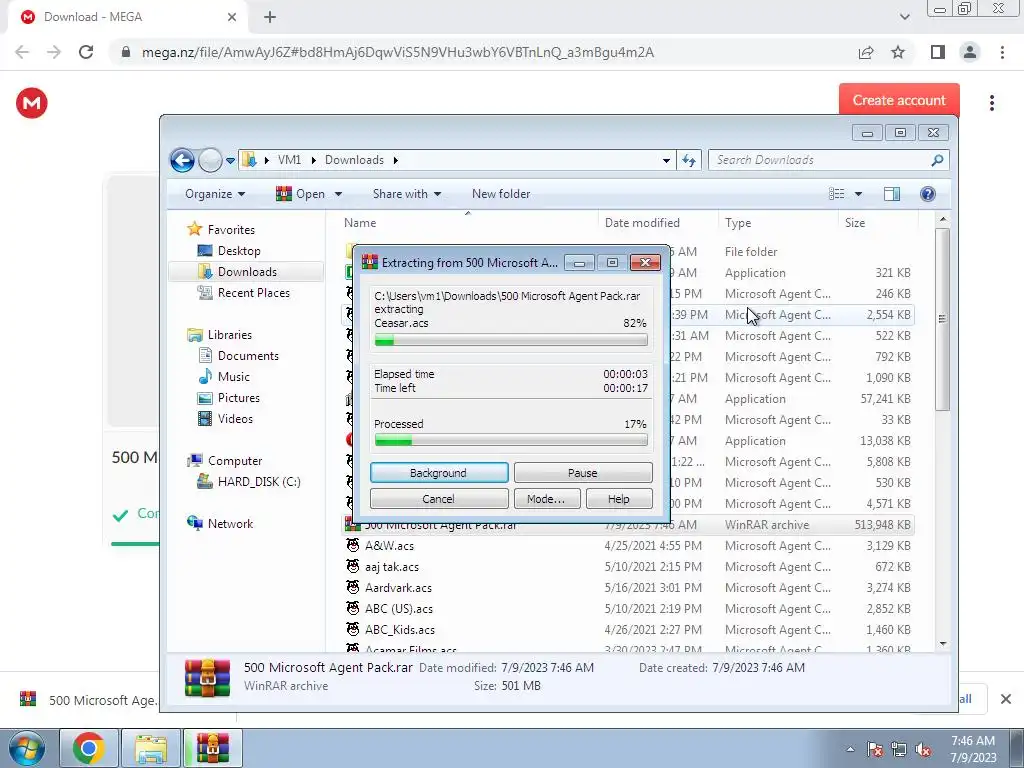Viewport: 1024px width, 768px height.
Task: Open MEGA page's three-dot options menu
Action: click(991, 103)
